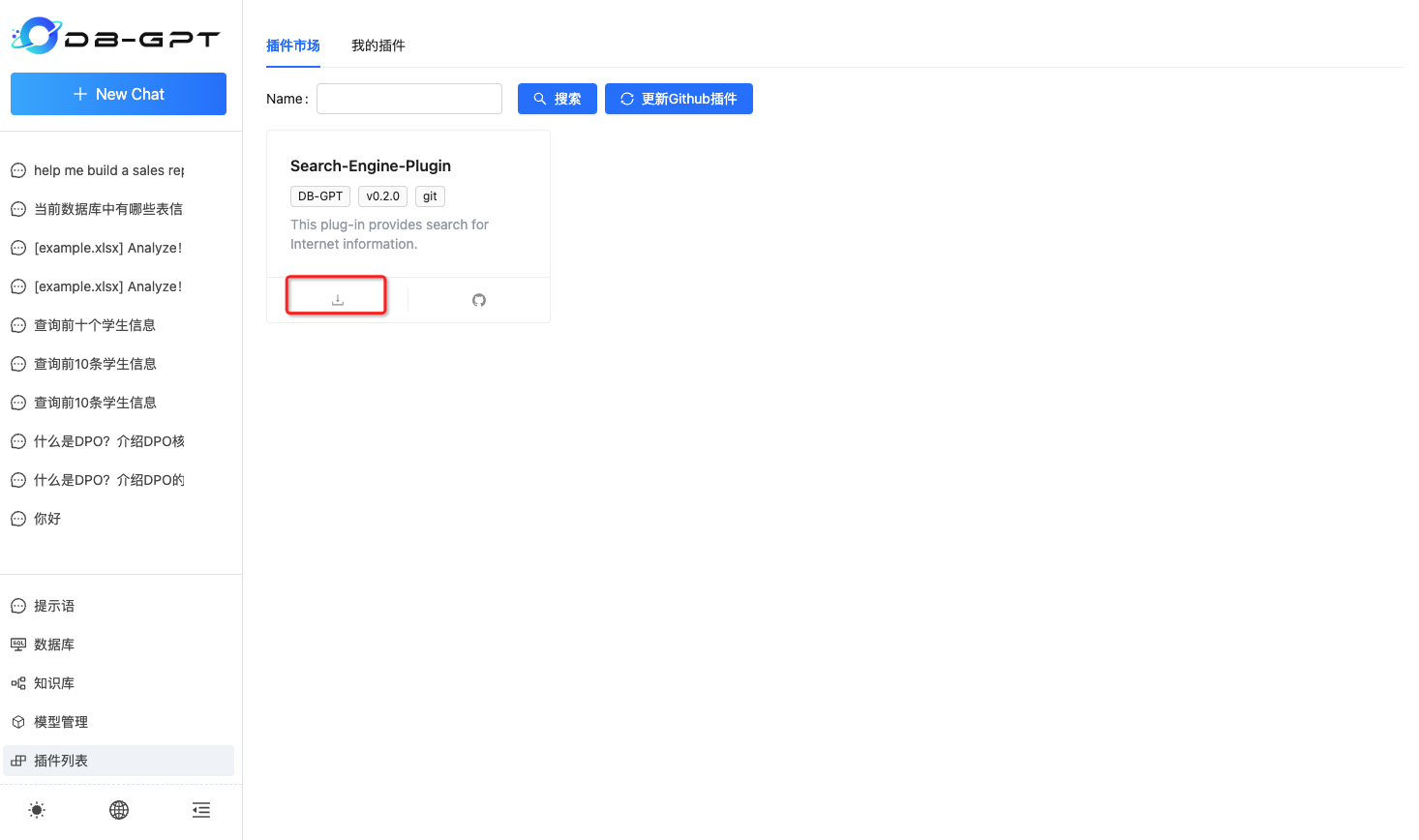Open 模型管理 management page
1419x840 pixels.
coord(59,721)
